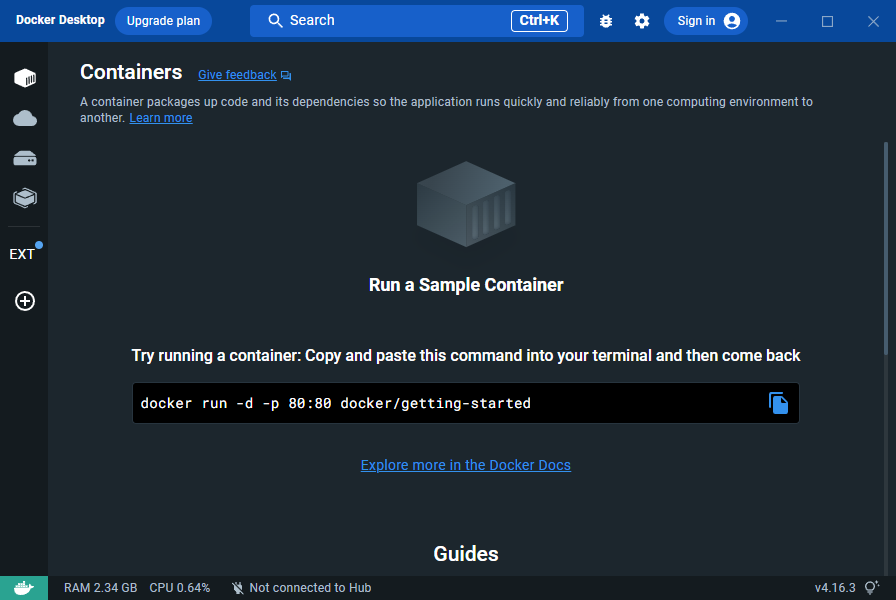The width and height of the screenshot is (896, 600).
Task: Click the Containers page title
Action: (x=131, y=72)
